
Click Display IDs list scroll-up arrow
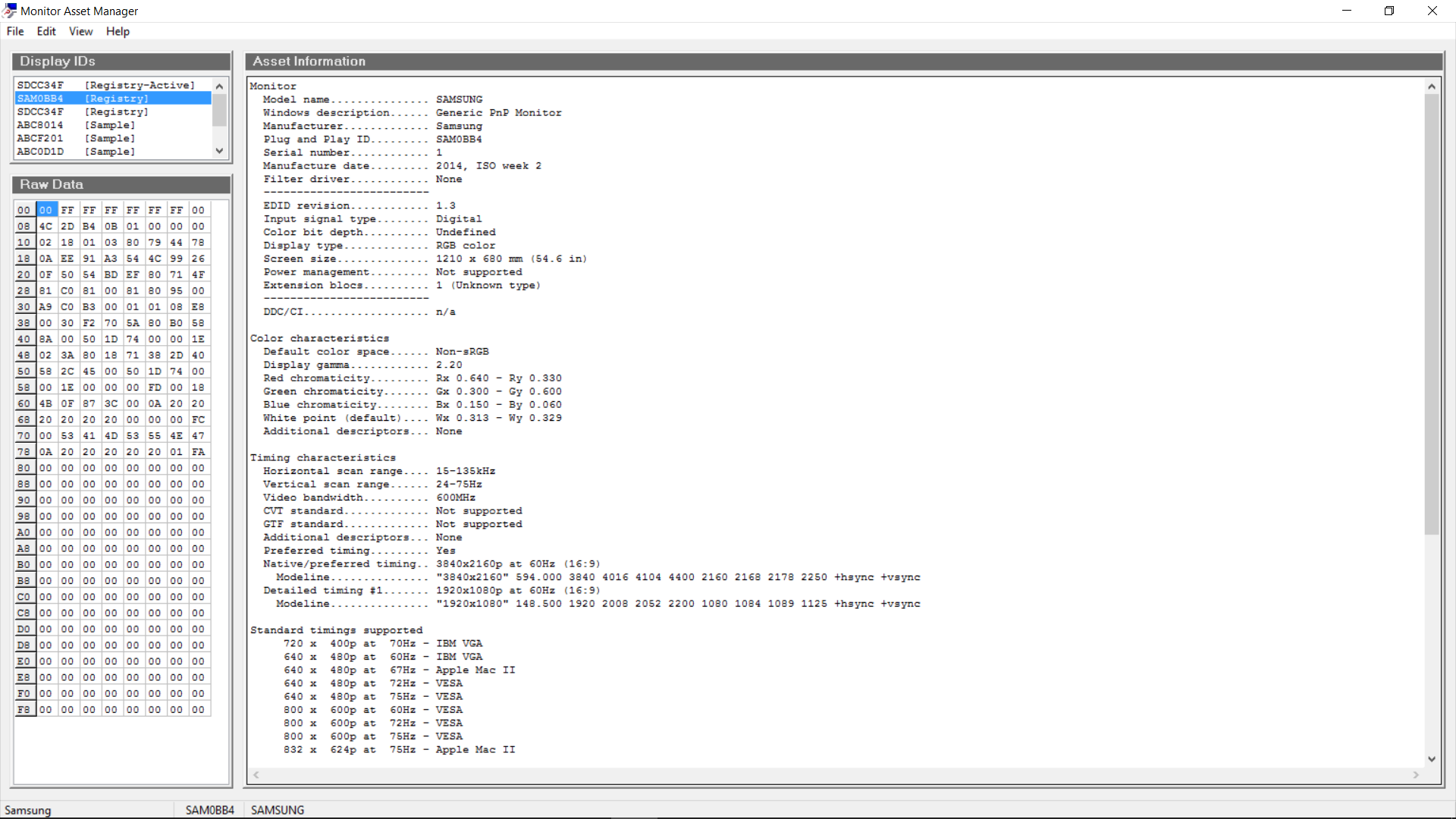point(219,86)
